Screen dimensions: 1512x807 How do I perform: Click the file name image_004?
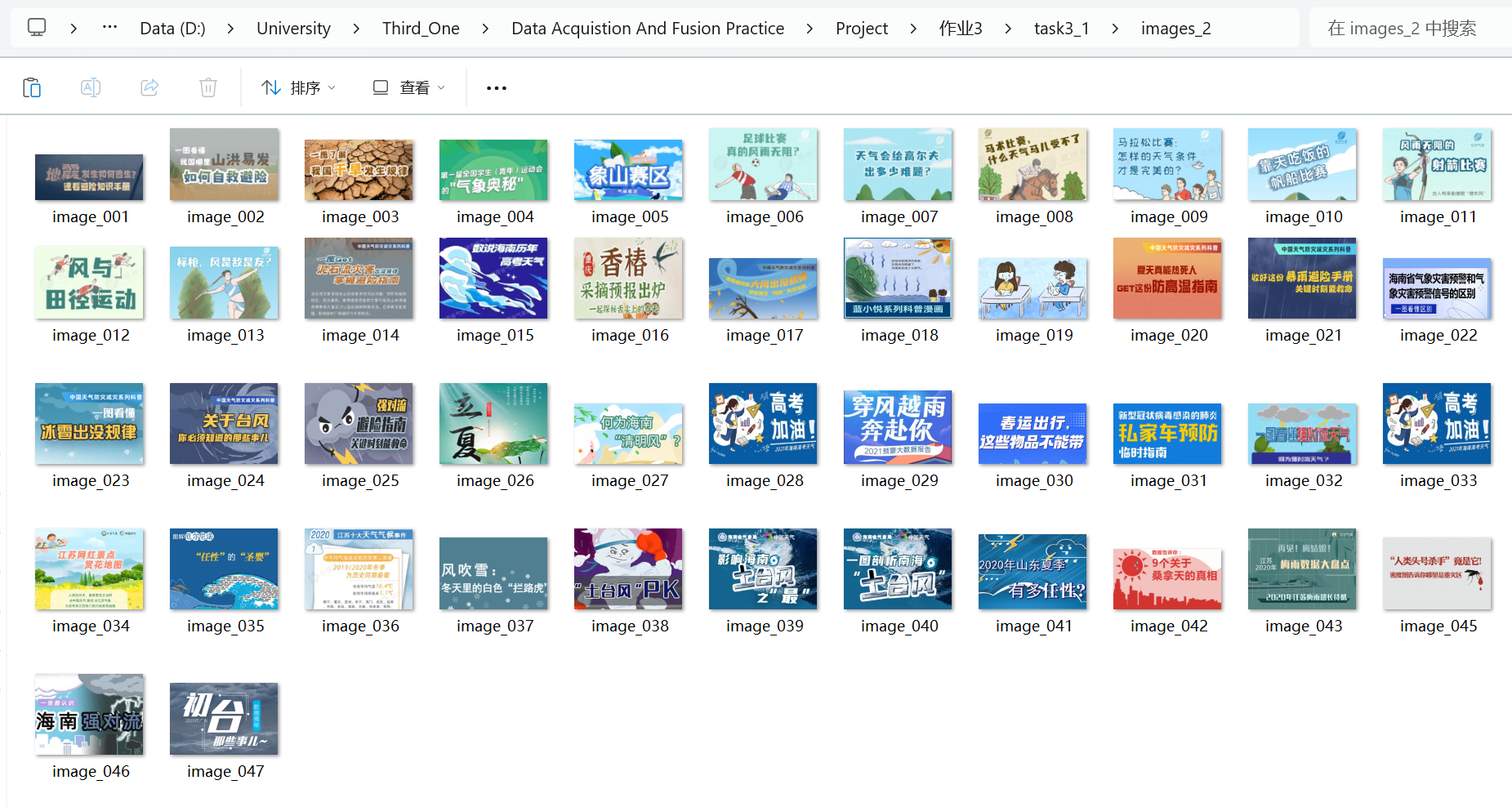coord(495,217)
